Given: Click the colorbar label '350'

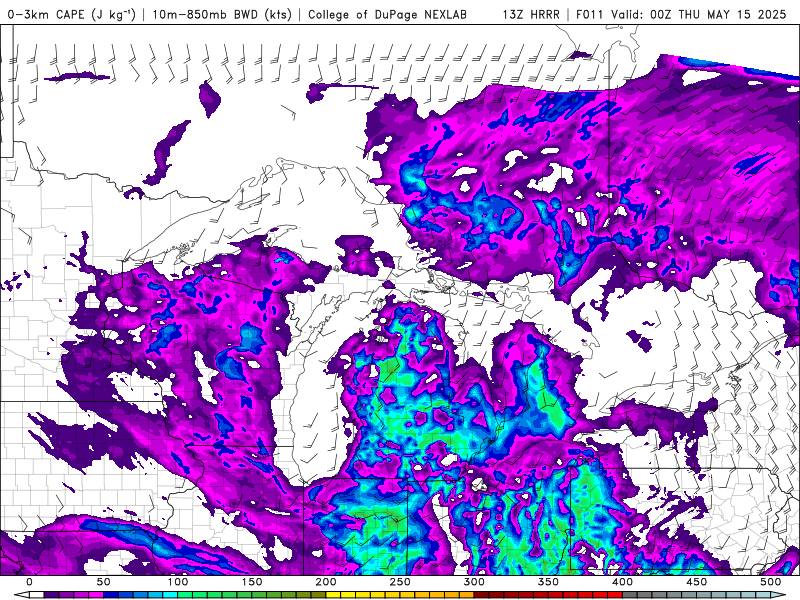Looking at the screenshot, I should (548, 582).
